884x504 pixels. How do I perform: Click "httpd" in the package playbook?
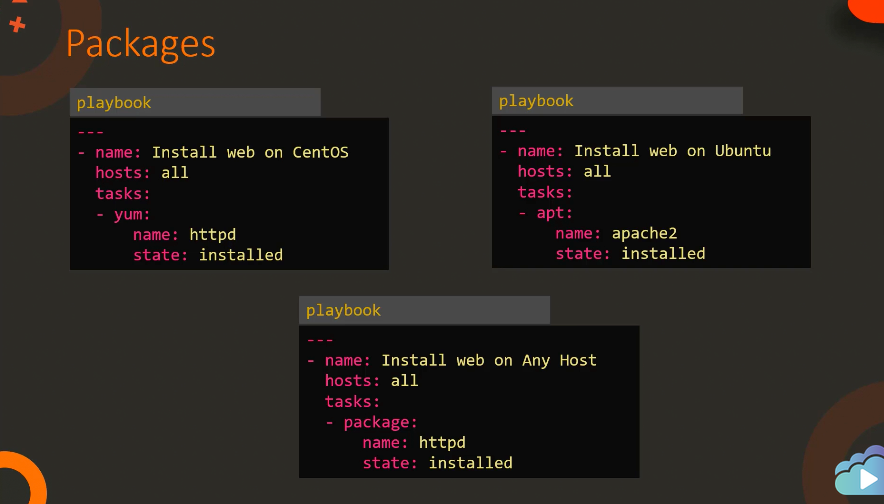pos(442,443)
